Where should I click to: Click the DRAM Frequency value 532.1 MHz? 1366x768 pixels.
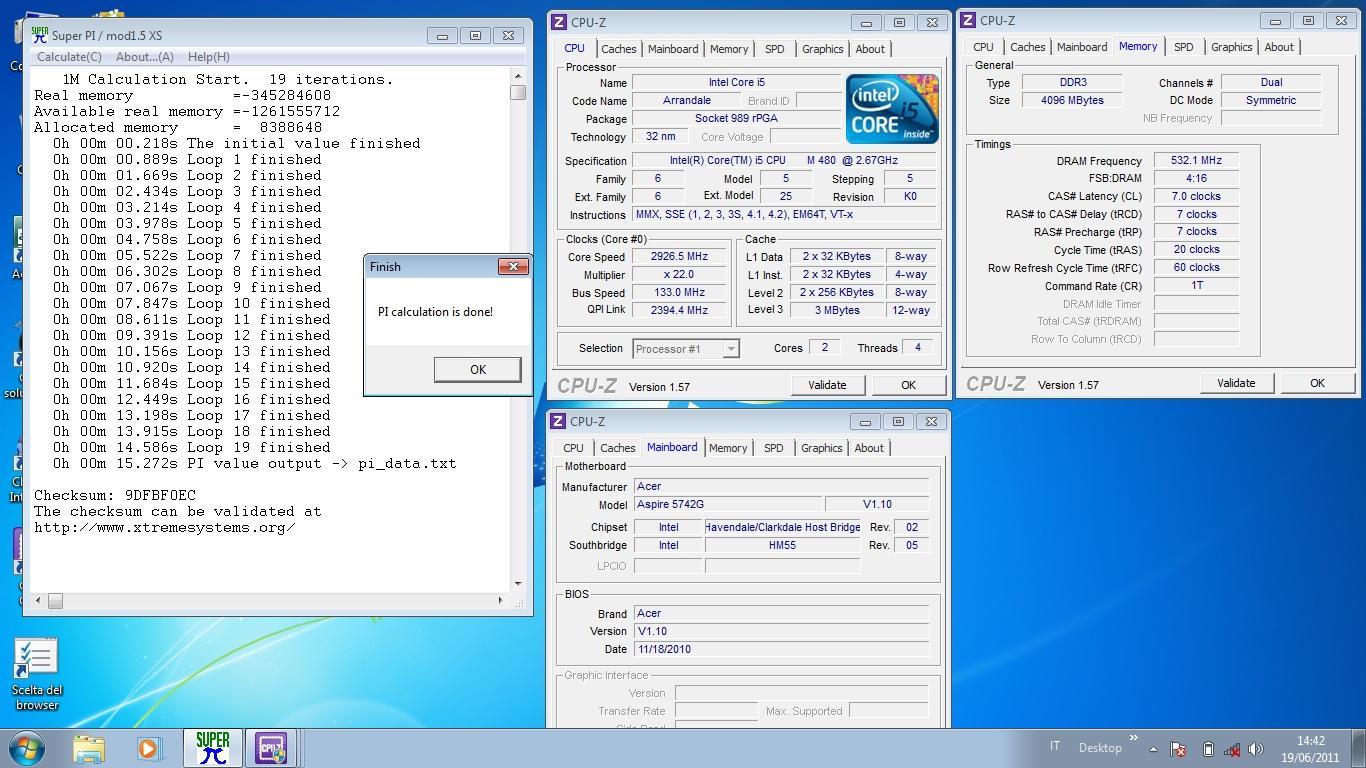point(1196,160)
